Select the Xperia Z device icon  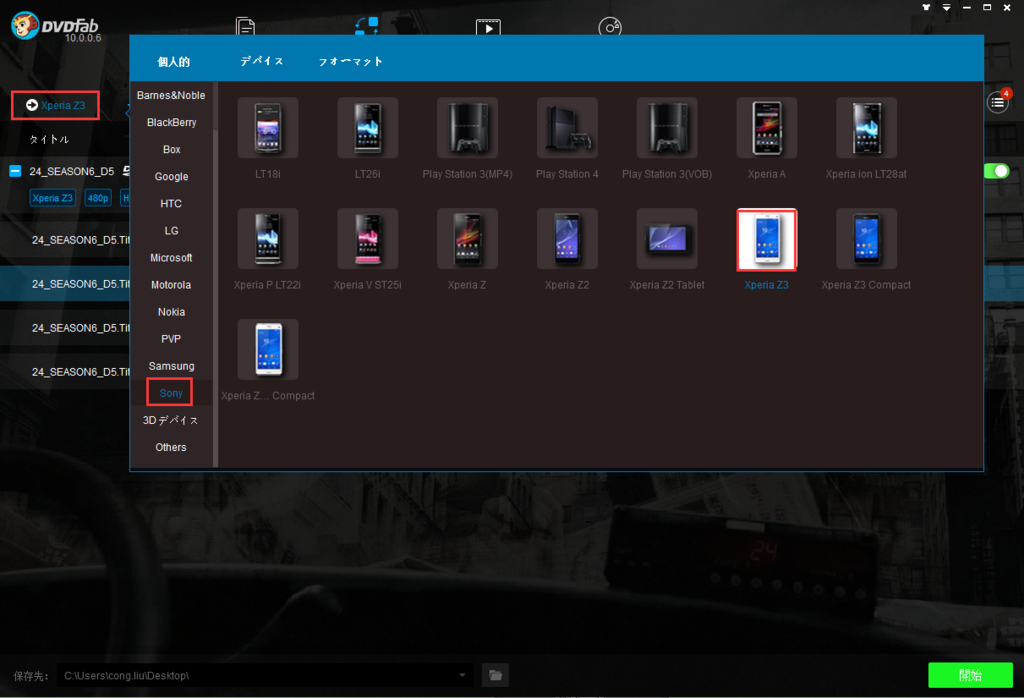tap(468, 239)
